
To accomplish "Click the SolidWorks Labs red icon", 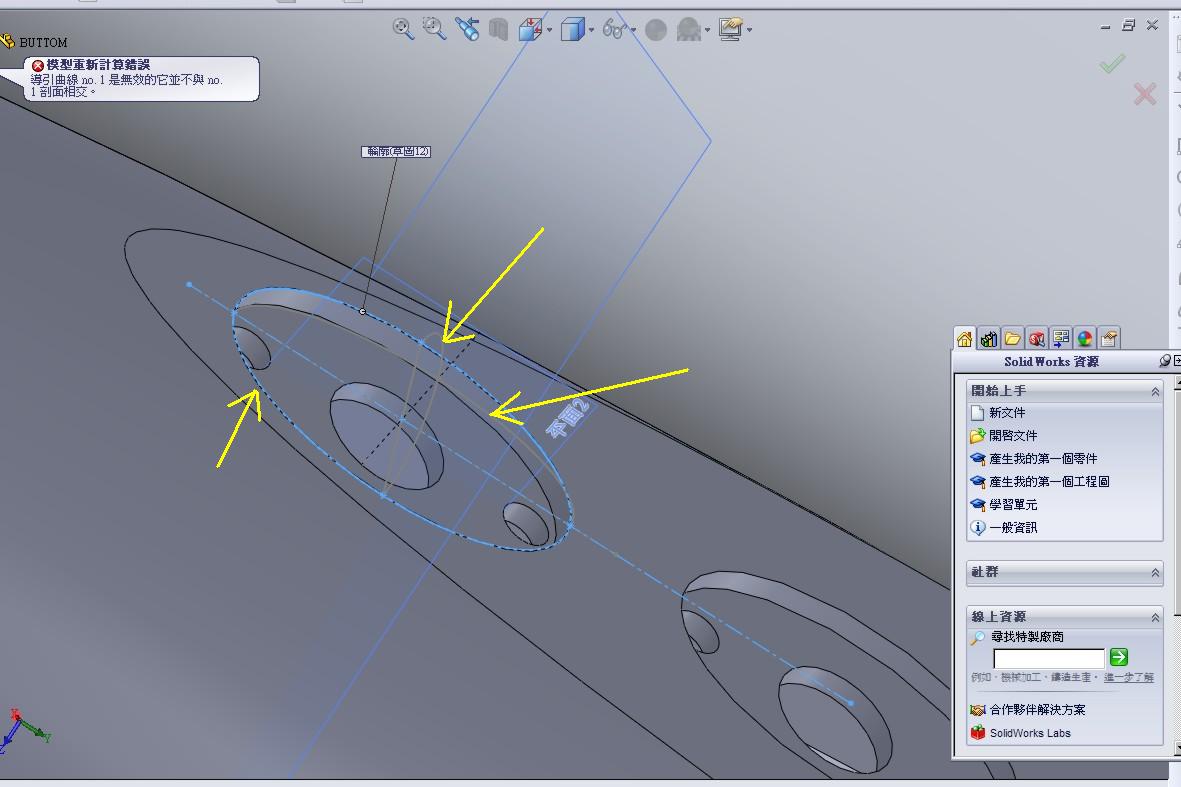I will click(x=978, y=732).
